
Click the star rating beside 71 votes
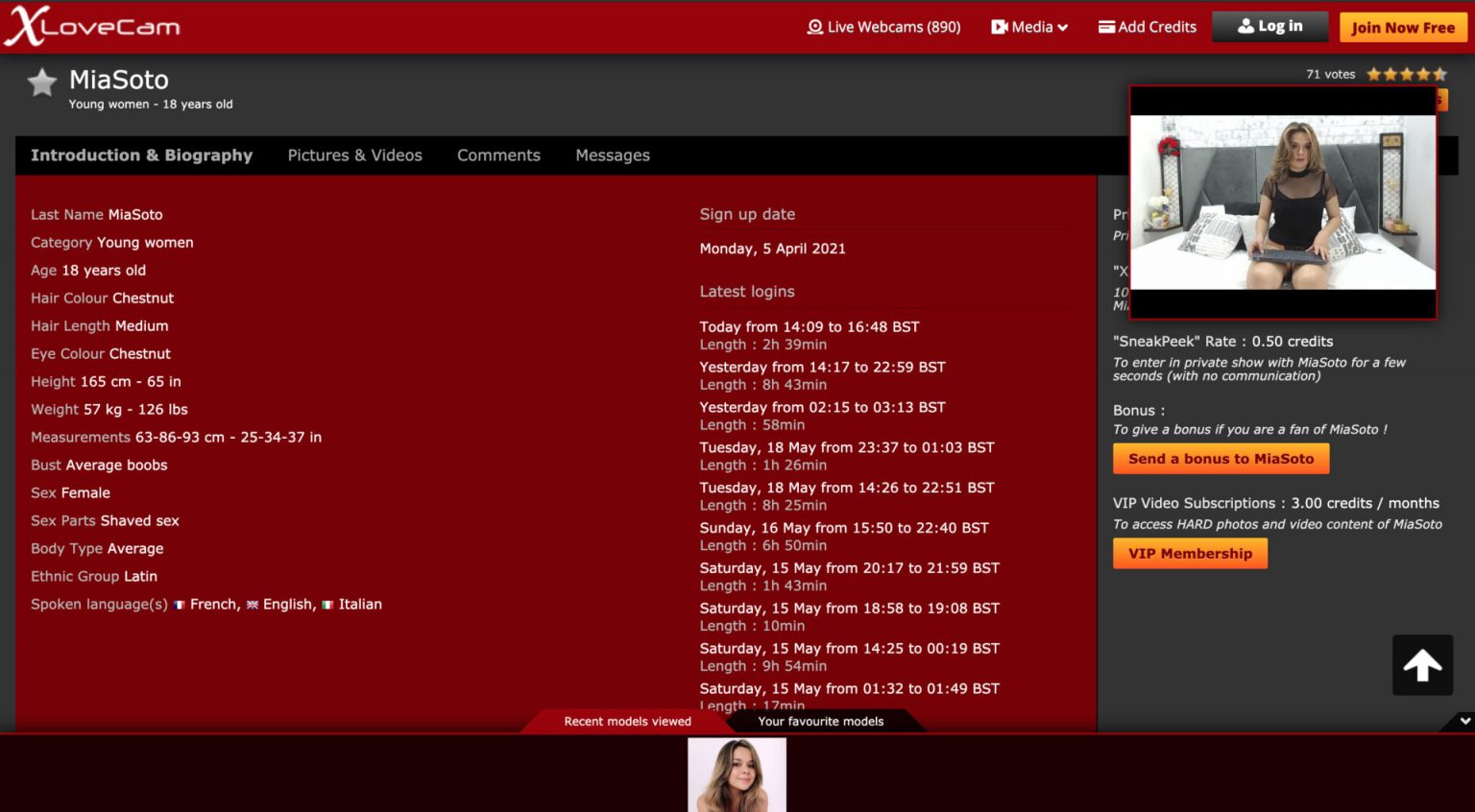pyautogui.click(x=1406, y=74)
